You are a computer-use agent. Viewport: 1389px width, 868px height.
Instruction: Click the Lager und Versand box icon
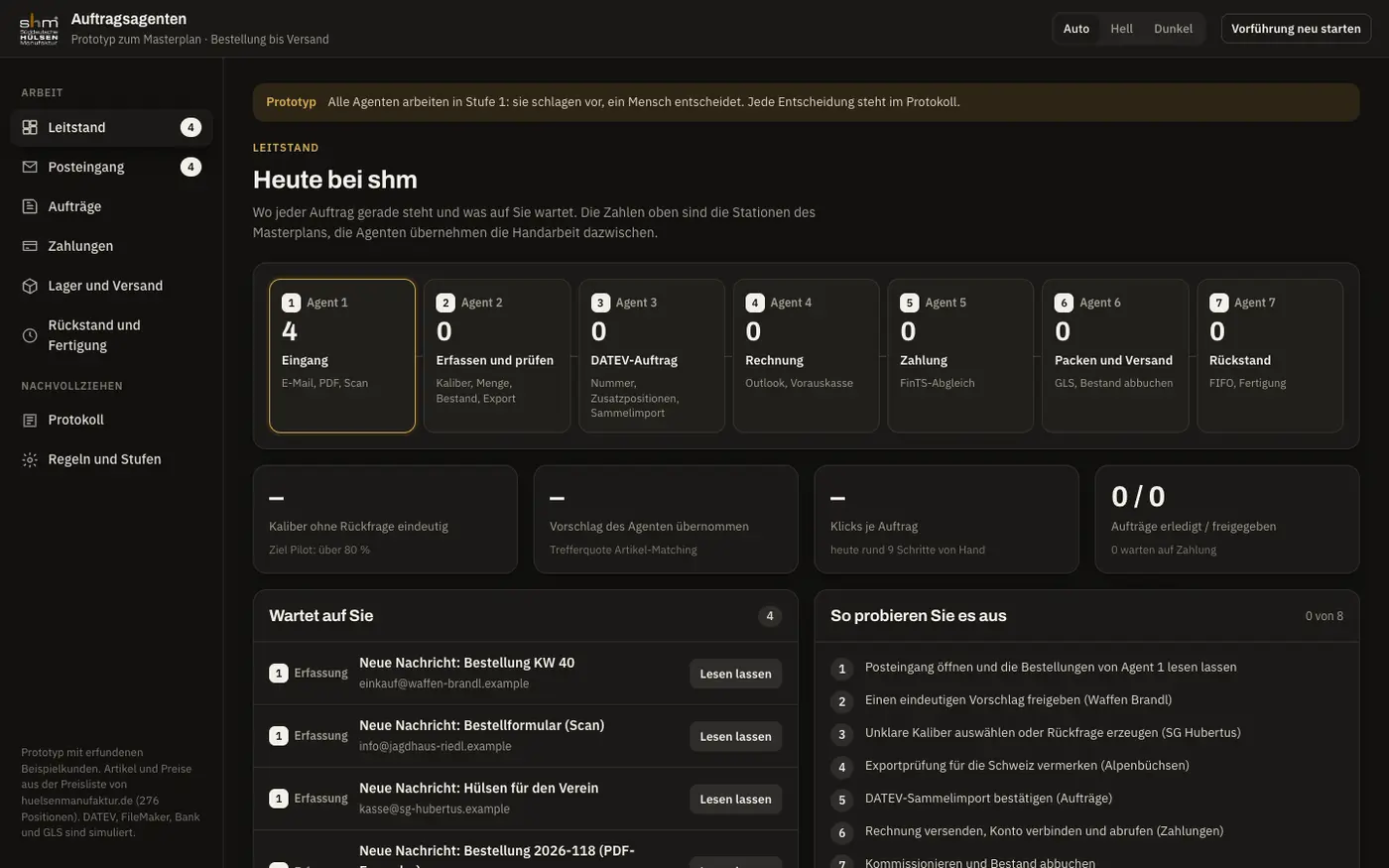click(30, 286)
